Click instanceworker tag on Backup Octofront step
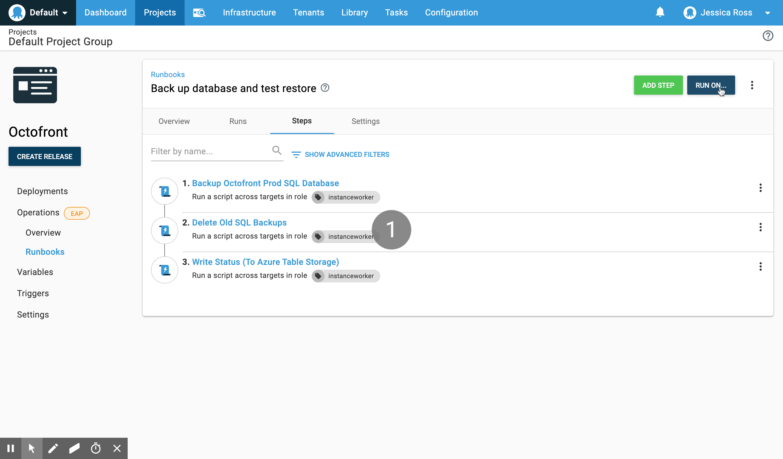This screenshot has width=783, height=459. pos(346,197)
